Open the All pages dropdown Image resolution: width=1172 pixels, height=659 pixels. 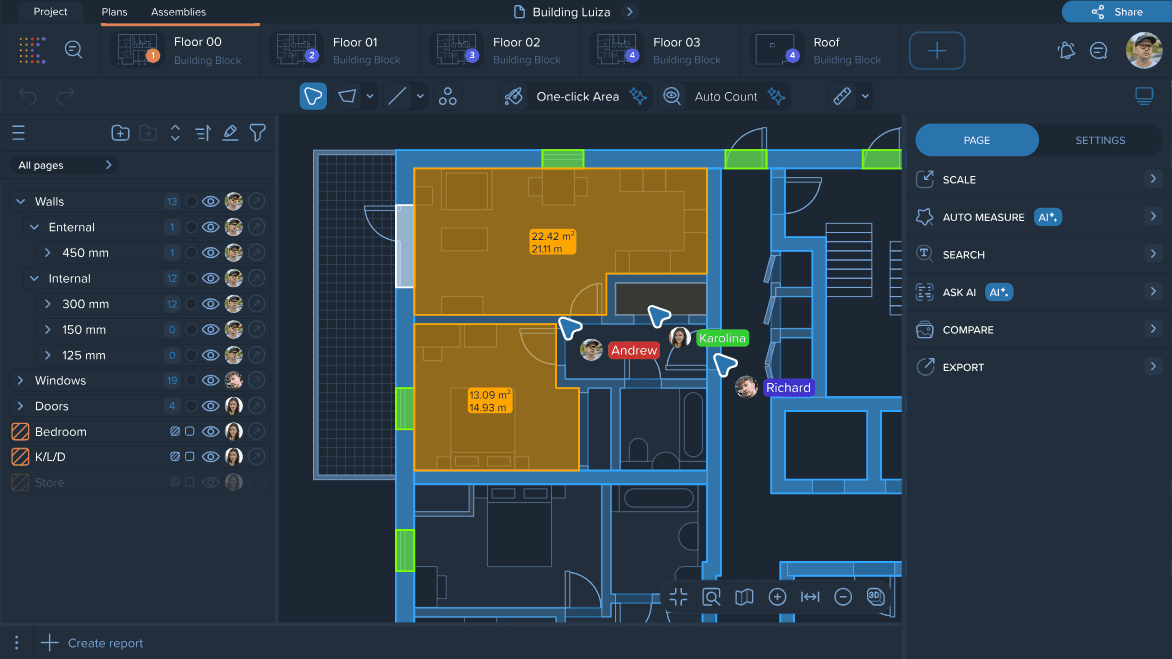click(65, 165)
